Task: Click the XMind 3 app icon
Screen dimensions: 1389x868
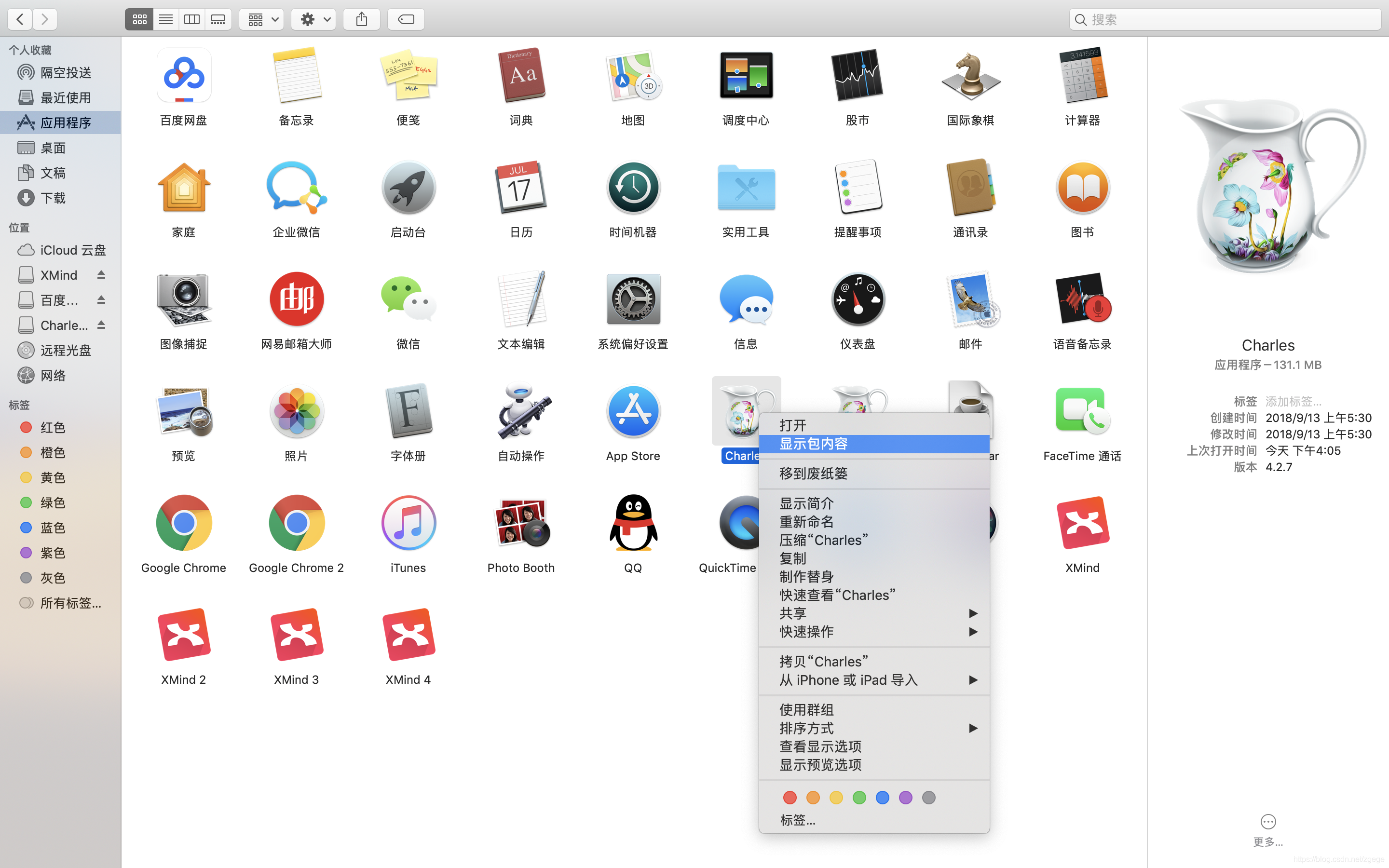Action: coord(296,635)
